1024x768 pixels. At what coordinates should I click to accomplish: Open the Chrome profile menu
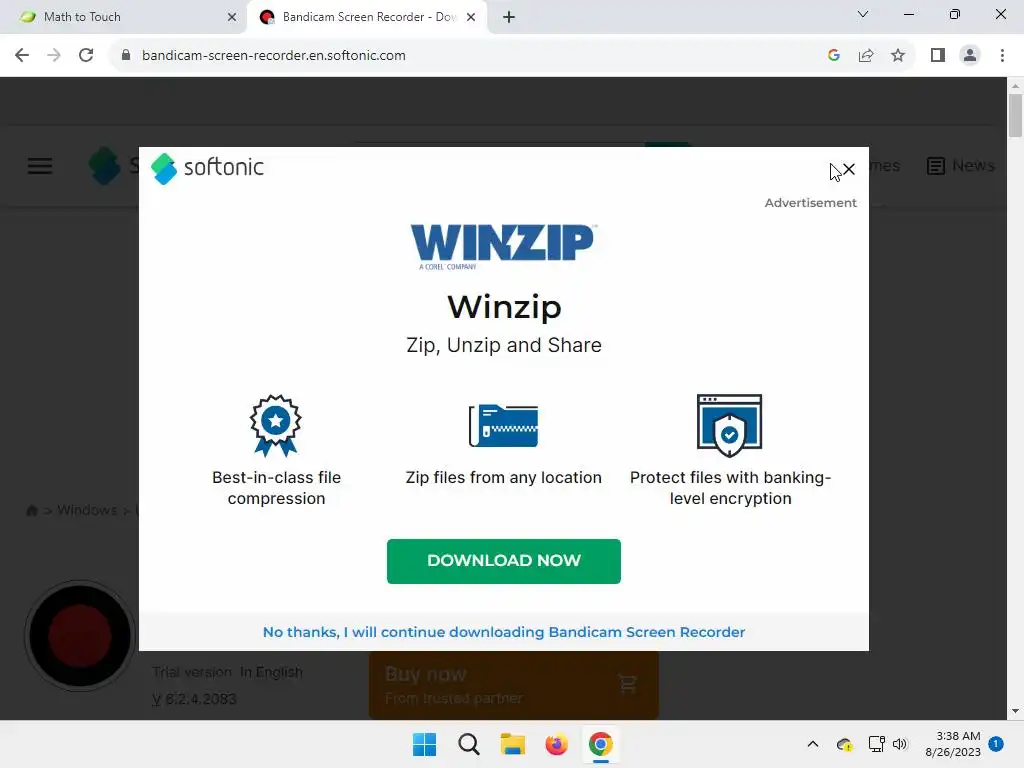click(x=970, y=56)
